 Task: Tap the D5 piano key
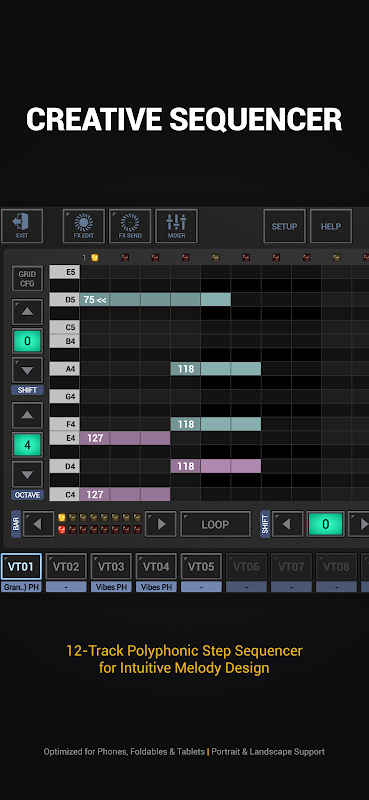point(64,299)
